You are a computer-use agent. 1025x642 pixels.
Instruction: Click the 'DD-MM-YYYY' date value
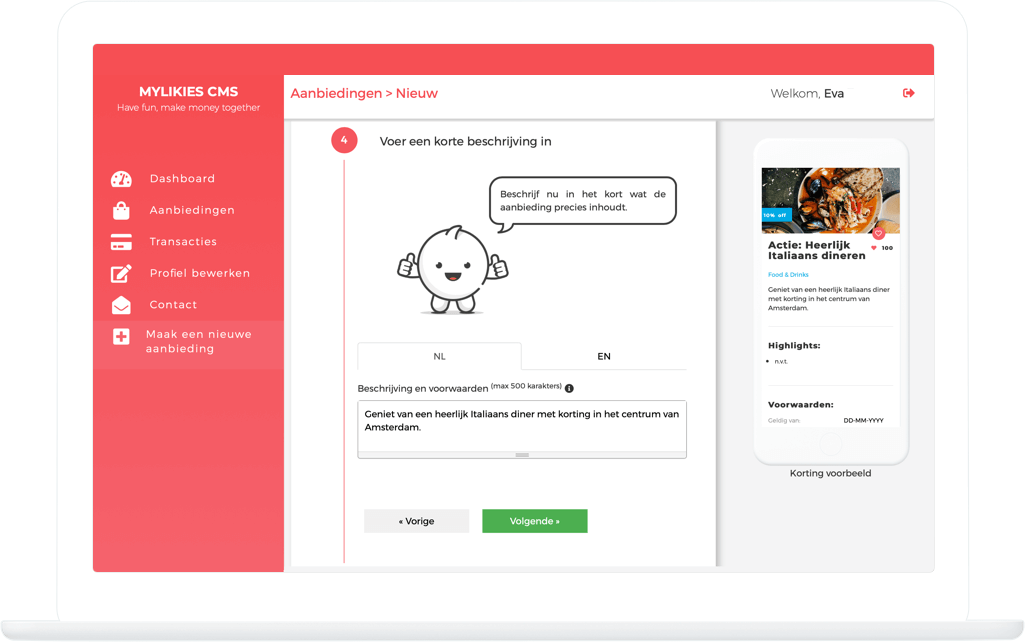pyautogui.click(x=863, y=420)
